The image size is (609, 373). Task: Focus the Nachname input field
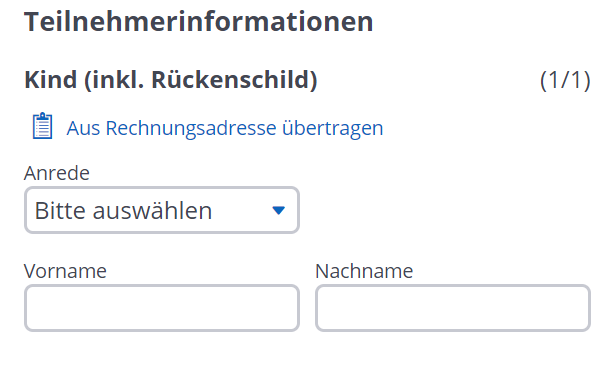tap(453, 308)
